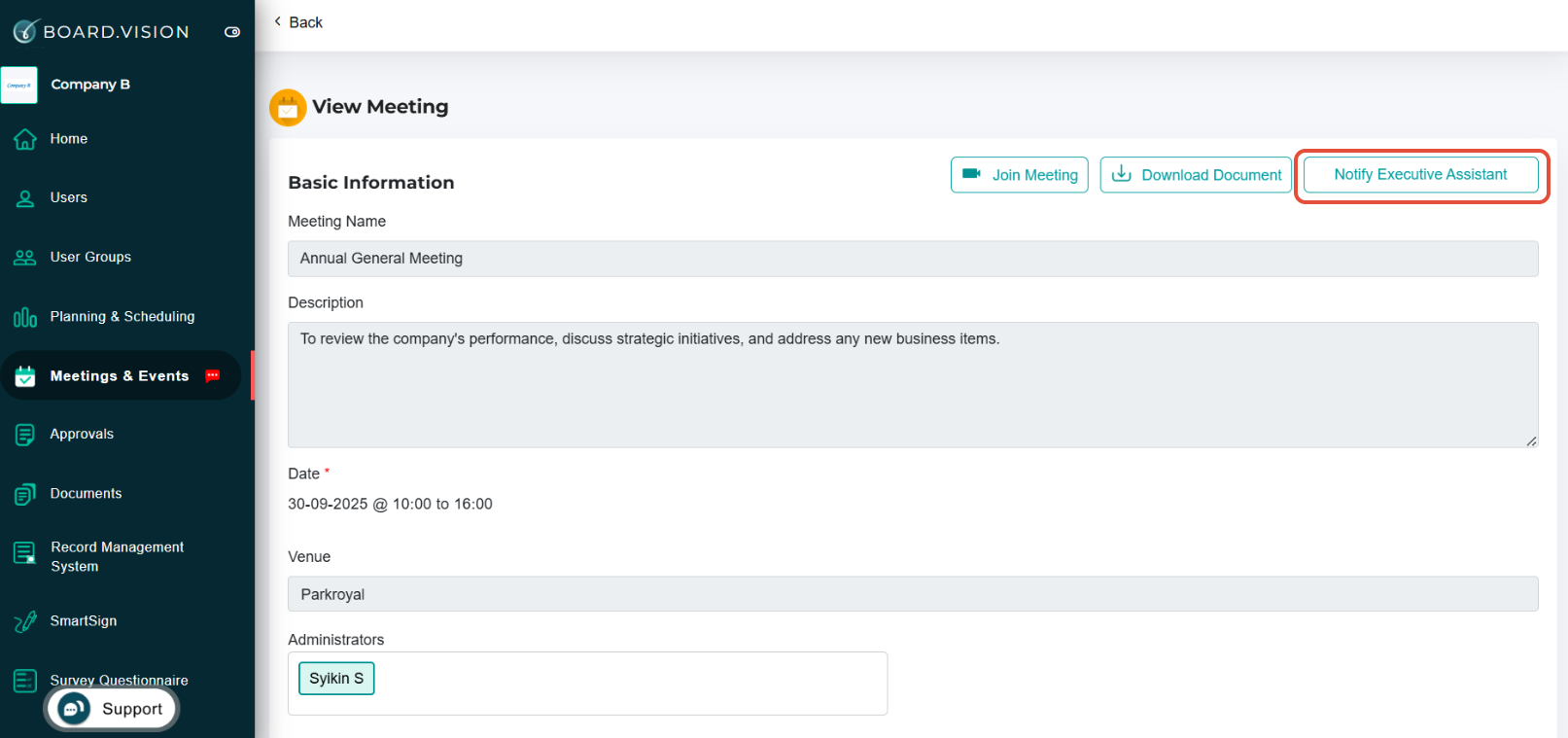Screen dimensions: 1568x738
Task: Select the User Groups people icon
Action: 25,258
